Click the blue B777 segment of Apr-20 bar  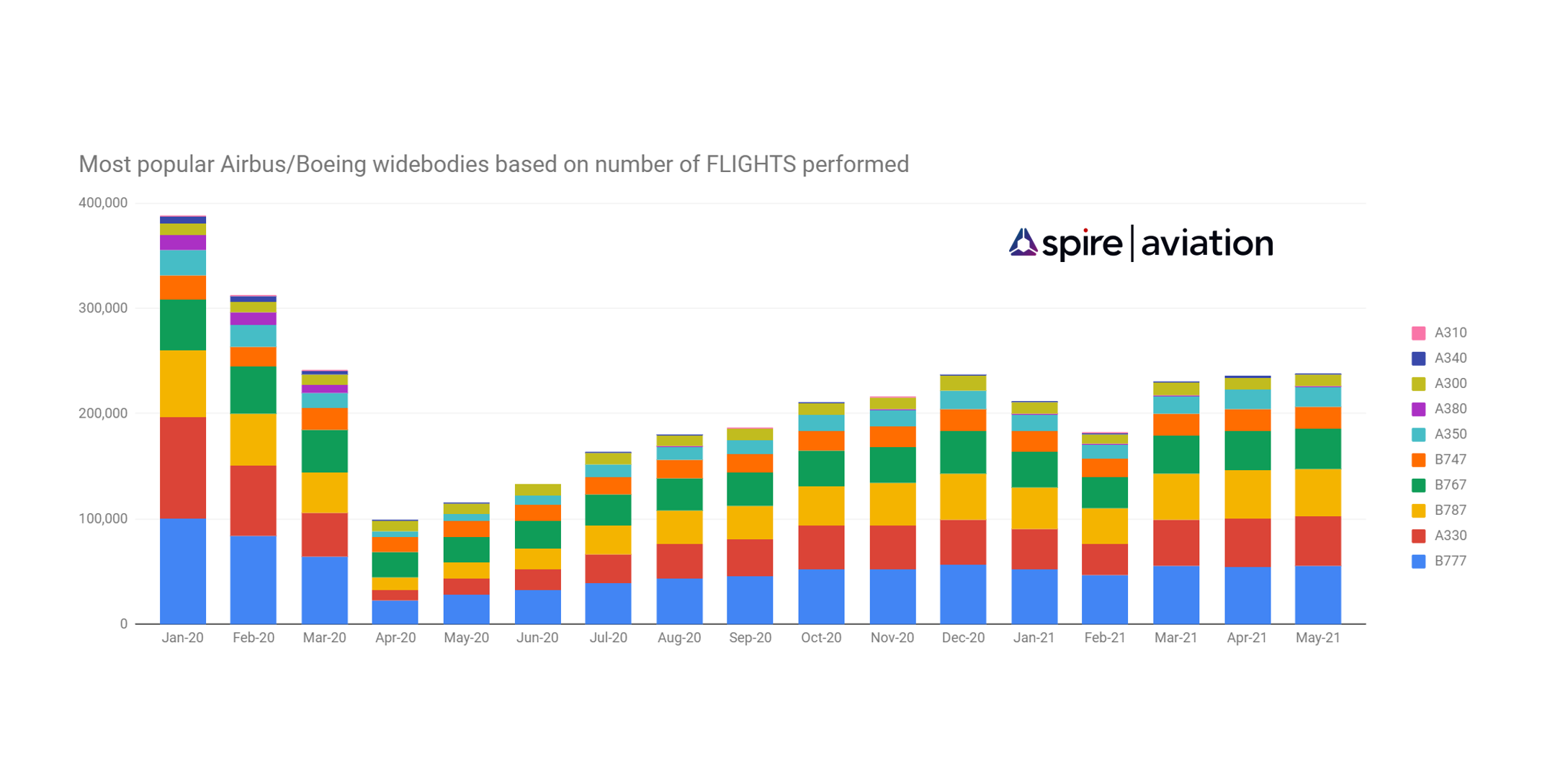(x=395, y=613)
